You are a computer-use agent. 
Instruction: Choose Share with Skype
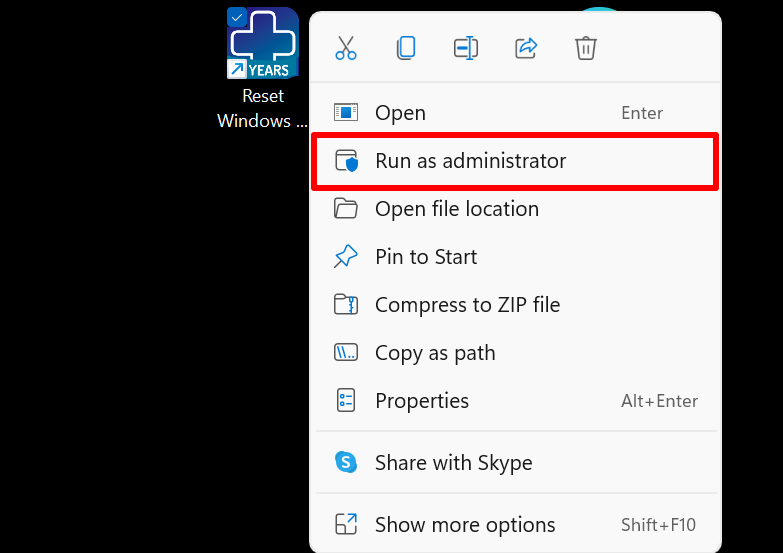coord(516,463)
